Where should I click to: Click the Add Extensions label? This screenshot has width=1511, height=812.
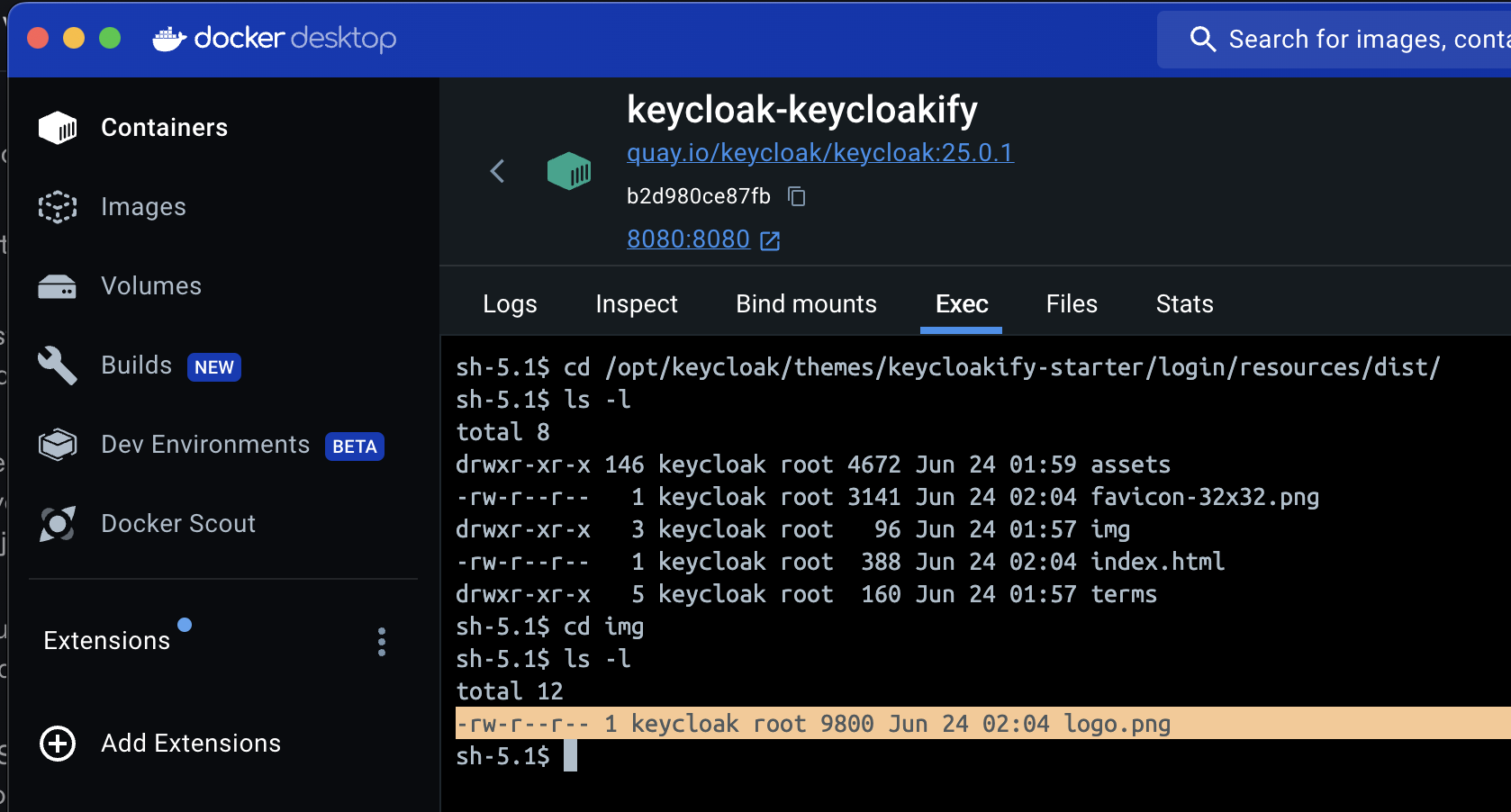point(191,744)
